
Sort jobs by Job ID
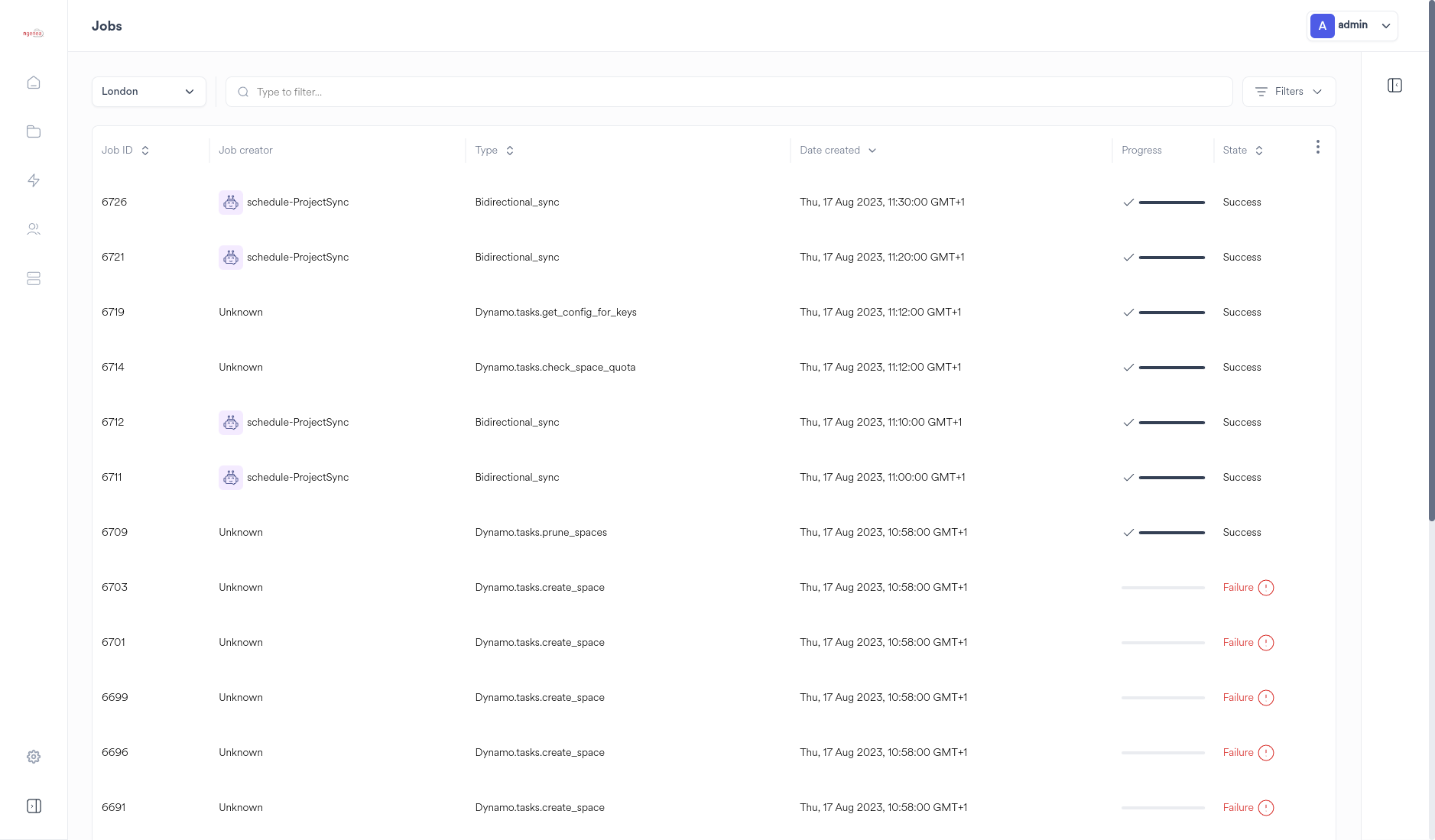pos(145,150)
